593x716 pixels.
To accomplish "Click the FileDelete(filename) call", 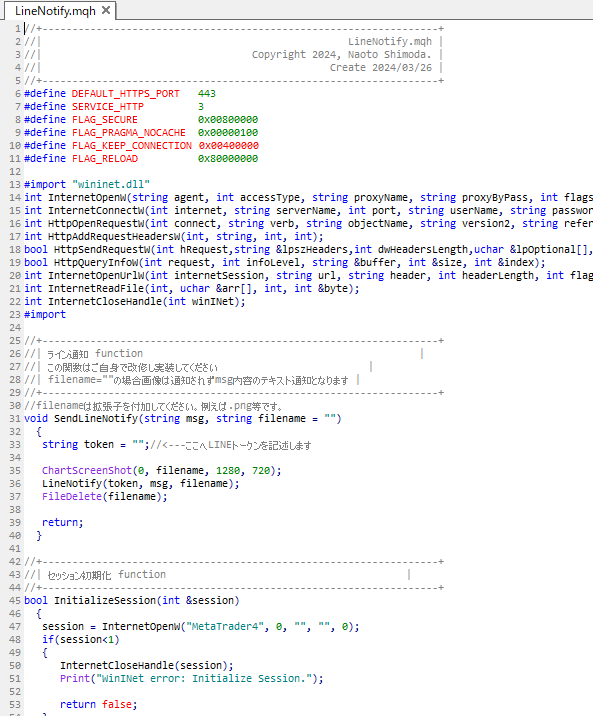I will (105, 497).
